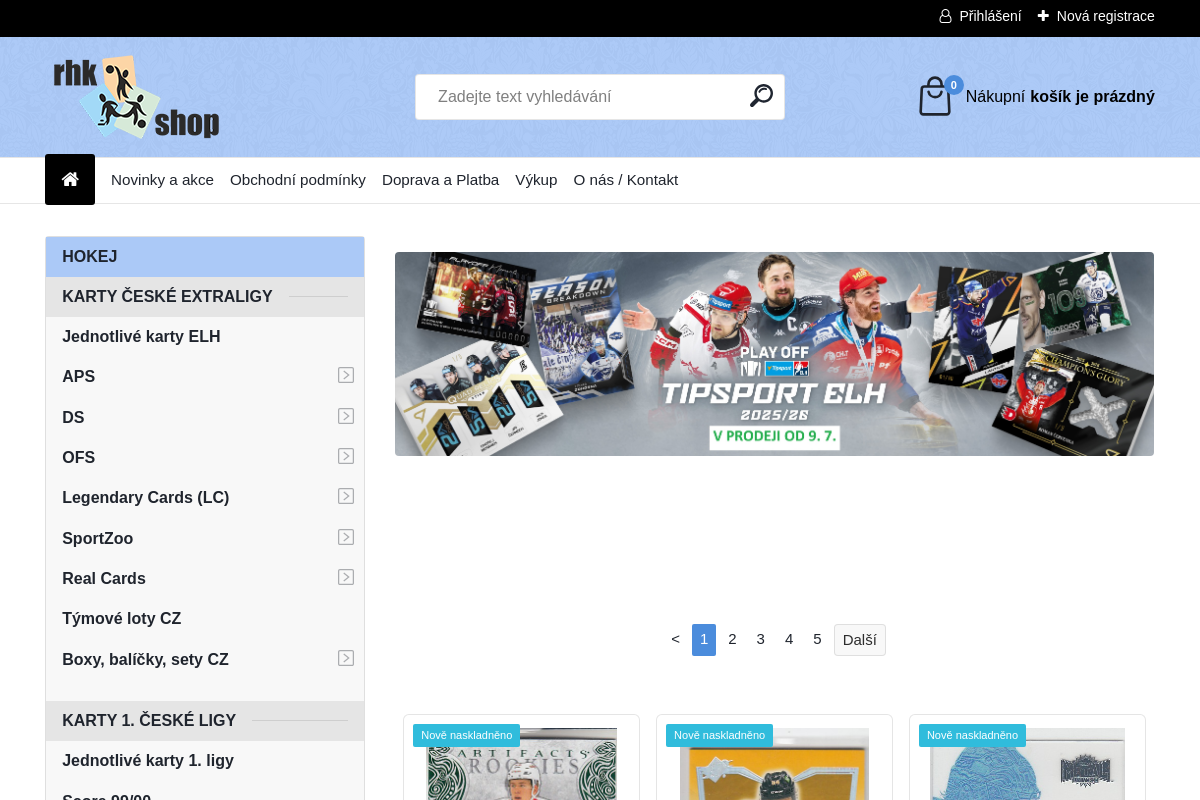
Task: Expand the DS category arrow
Action: point(346,416)
